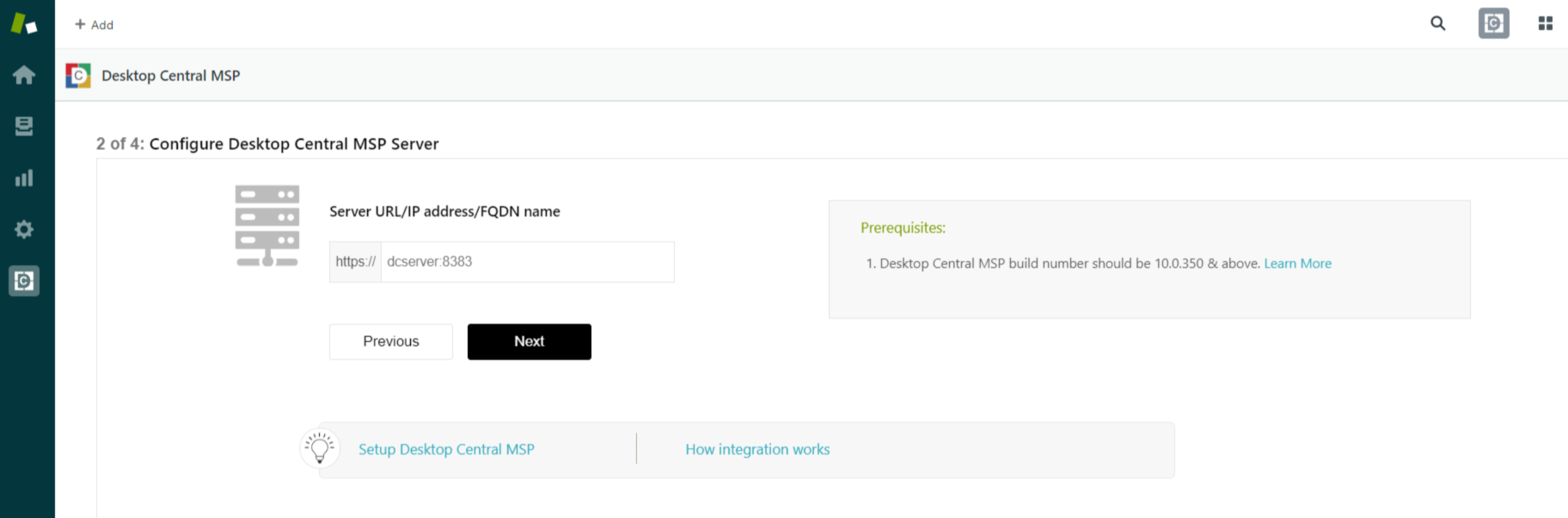The width and height of the screenshot is (1568, 518).
Task: Click the https:// prefix box
Action: pos(355,262)
